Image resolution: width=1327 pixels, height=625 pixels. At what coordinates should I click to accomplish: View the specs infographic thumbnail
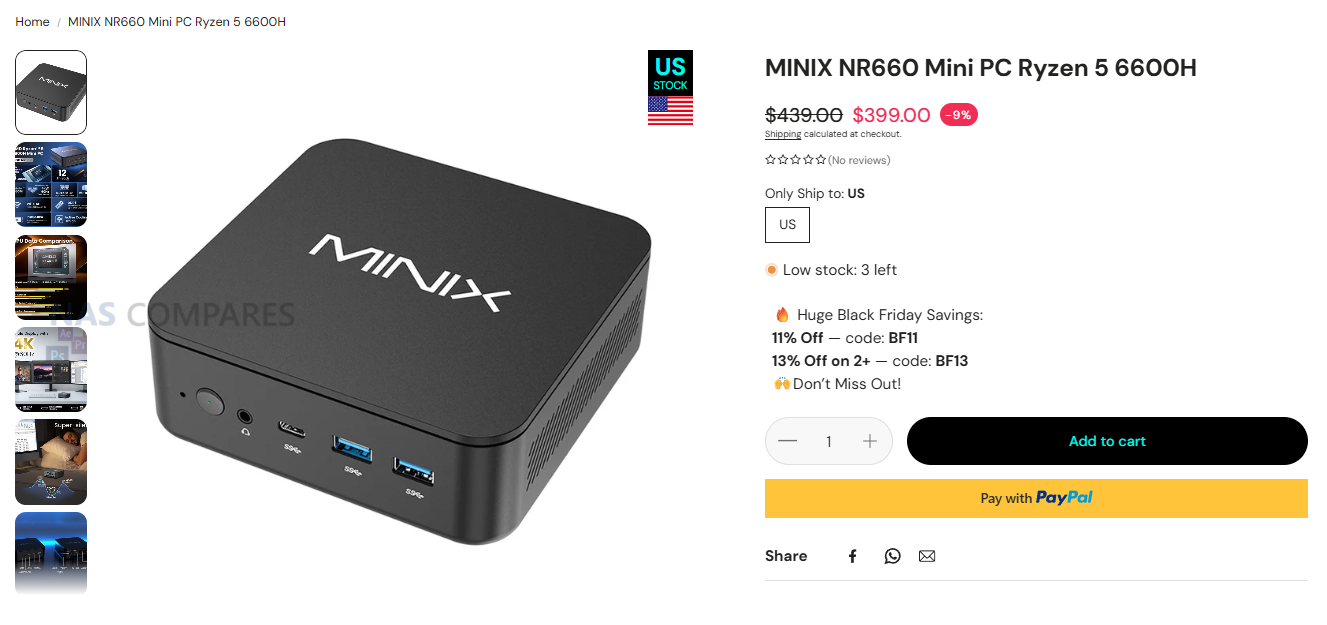click(x=51, y=185)
